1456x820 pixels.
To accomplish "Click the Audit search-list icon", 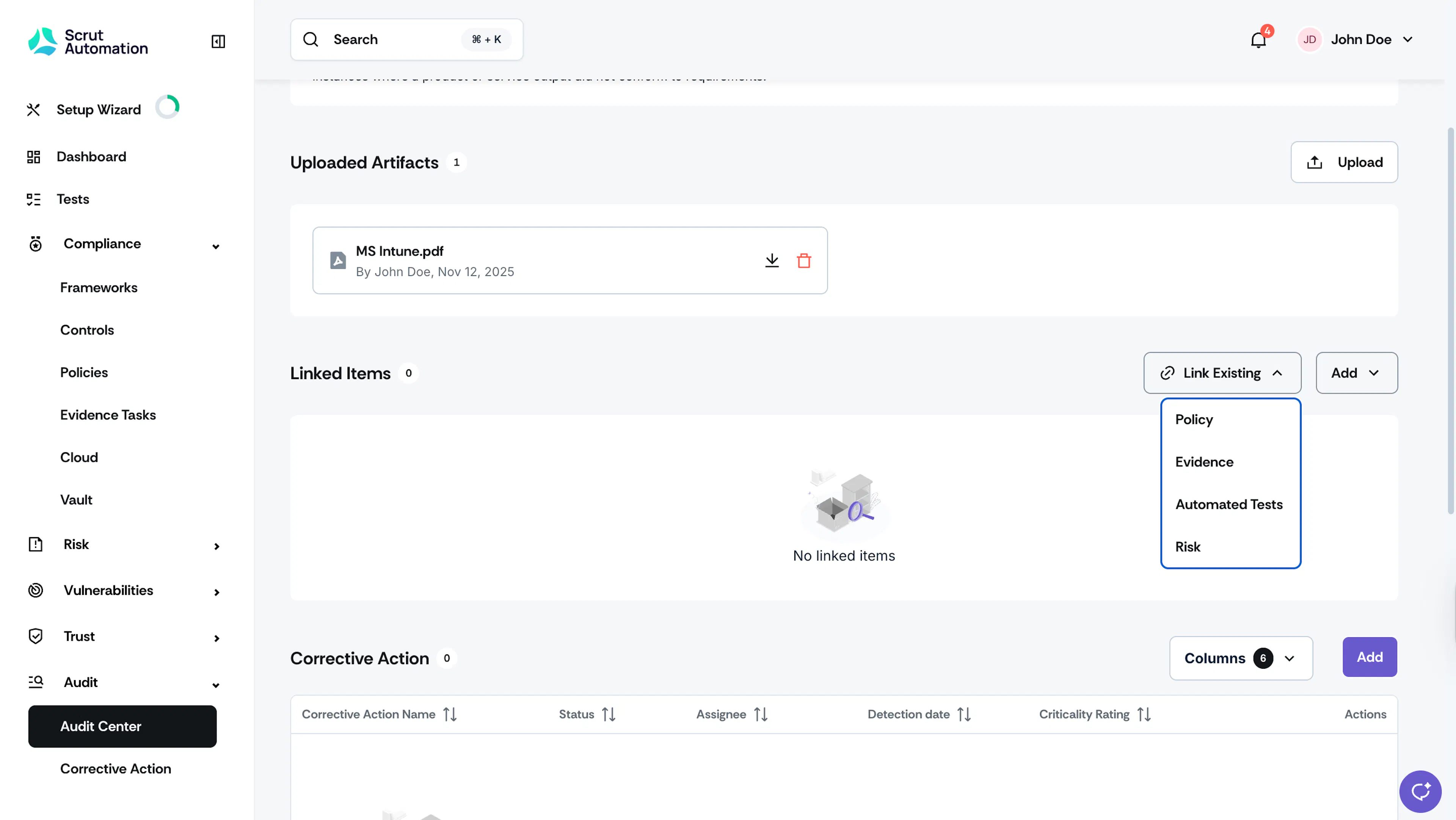I will tap(36, 682).
